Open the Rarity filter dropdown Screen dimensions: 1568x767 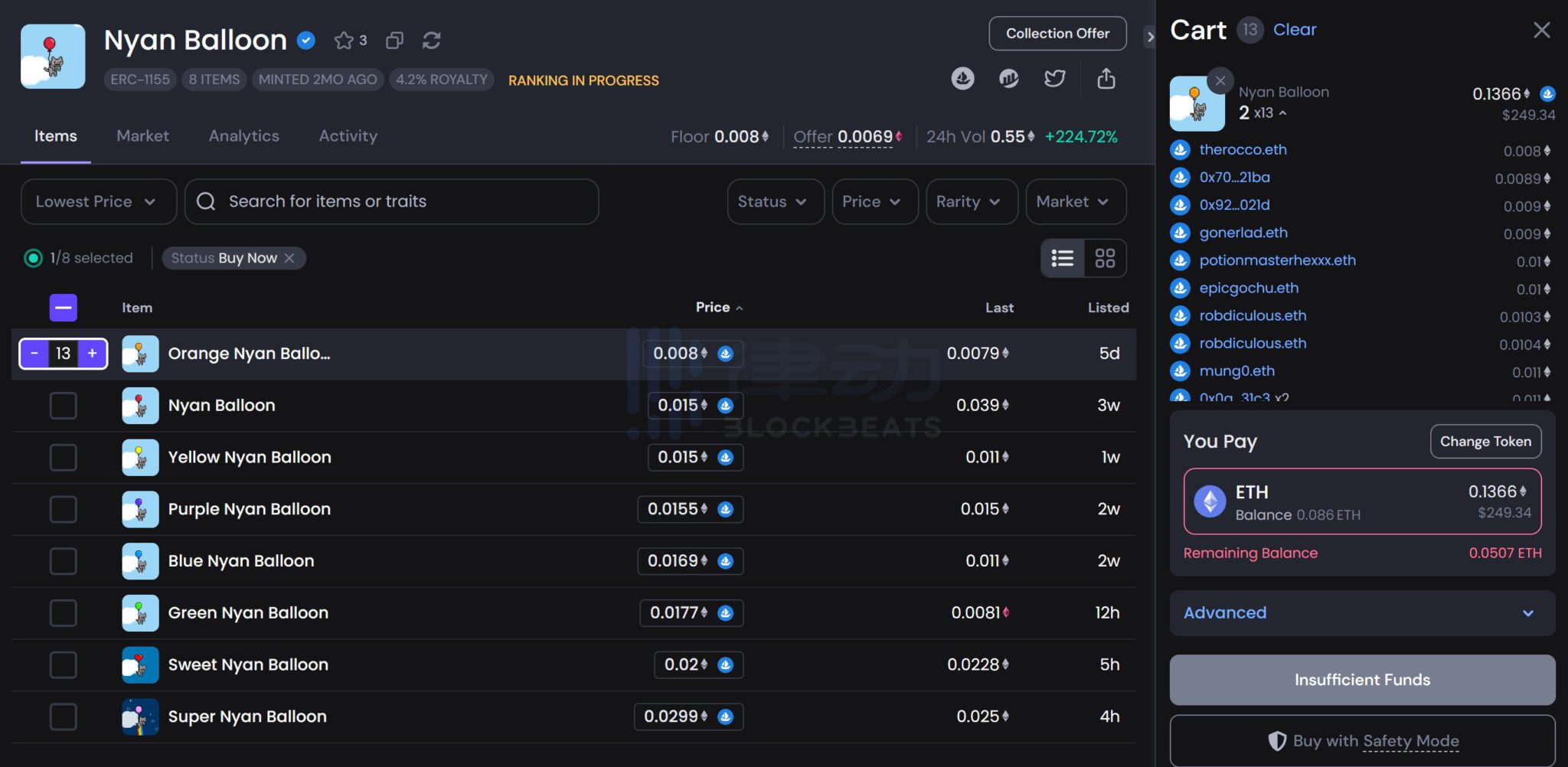pyautogui.click(x=970, y=201)
